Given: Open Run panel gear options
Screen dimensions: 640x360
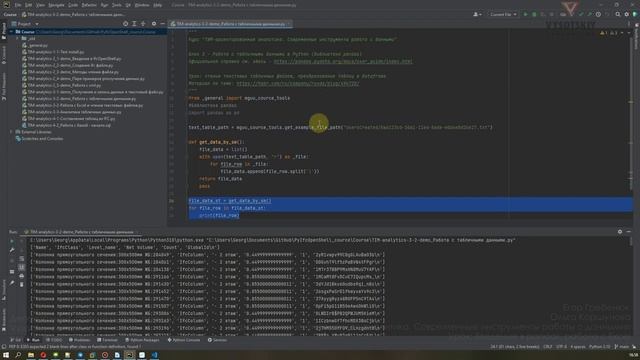Looking at the screenshot, I should (x=620, y=231).
